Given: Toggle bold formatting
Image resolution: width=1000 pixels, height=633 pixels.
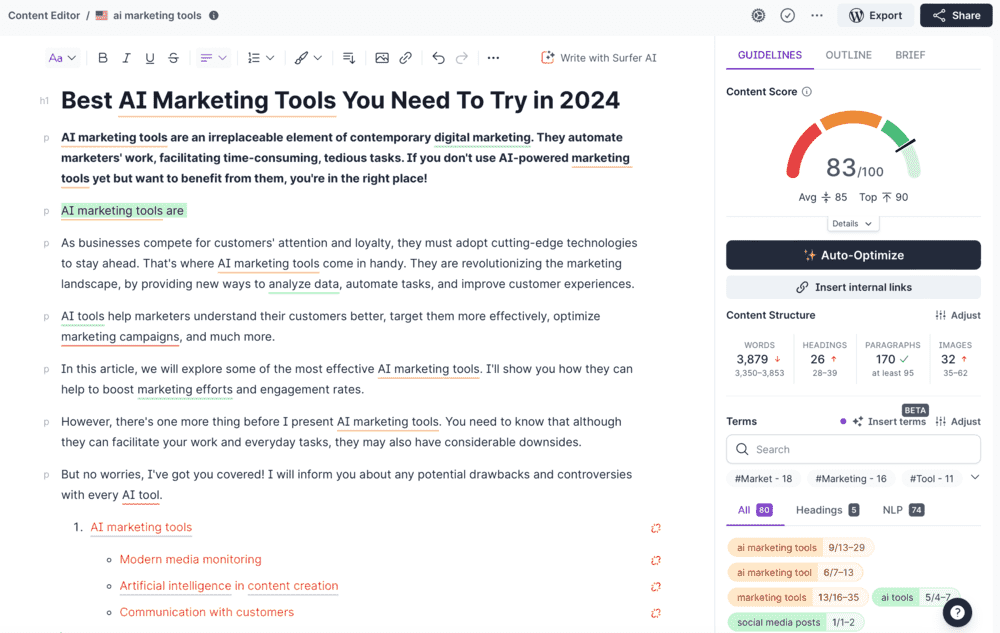Looking at the screenshot, I should [103, 58].
